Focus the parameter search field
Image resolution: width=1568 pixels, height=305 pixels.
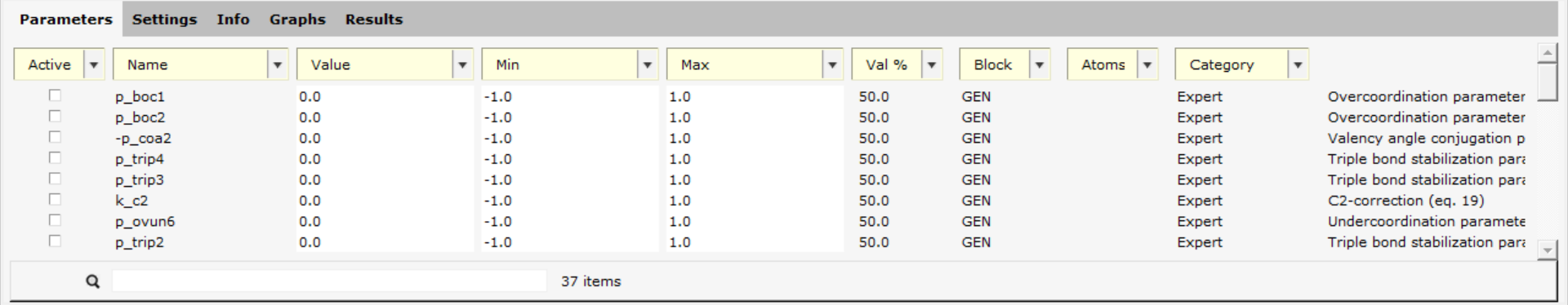[x=329, y=281]
